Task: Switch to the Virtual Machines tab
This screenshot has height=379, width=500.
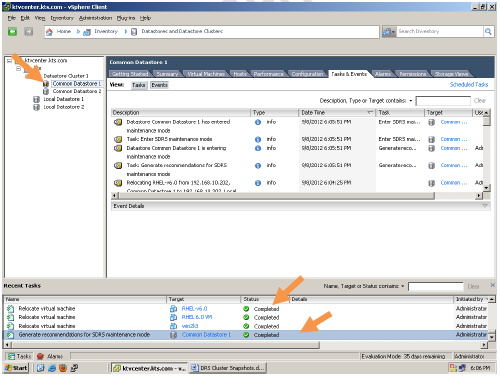Action: pyautogui.click(x=206, y=74)
